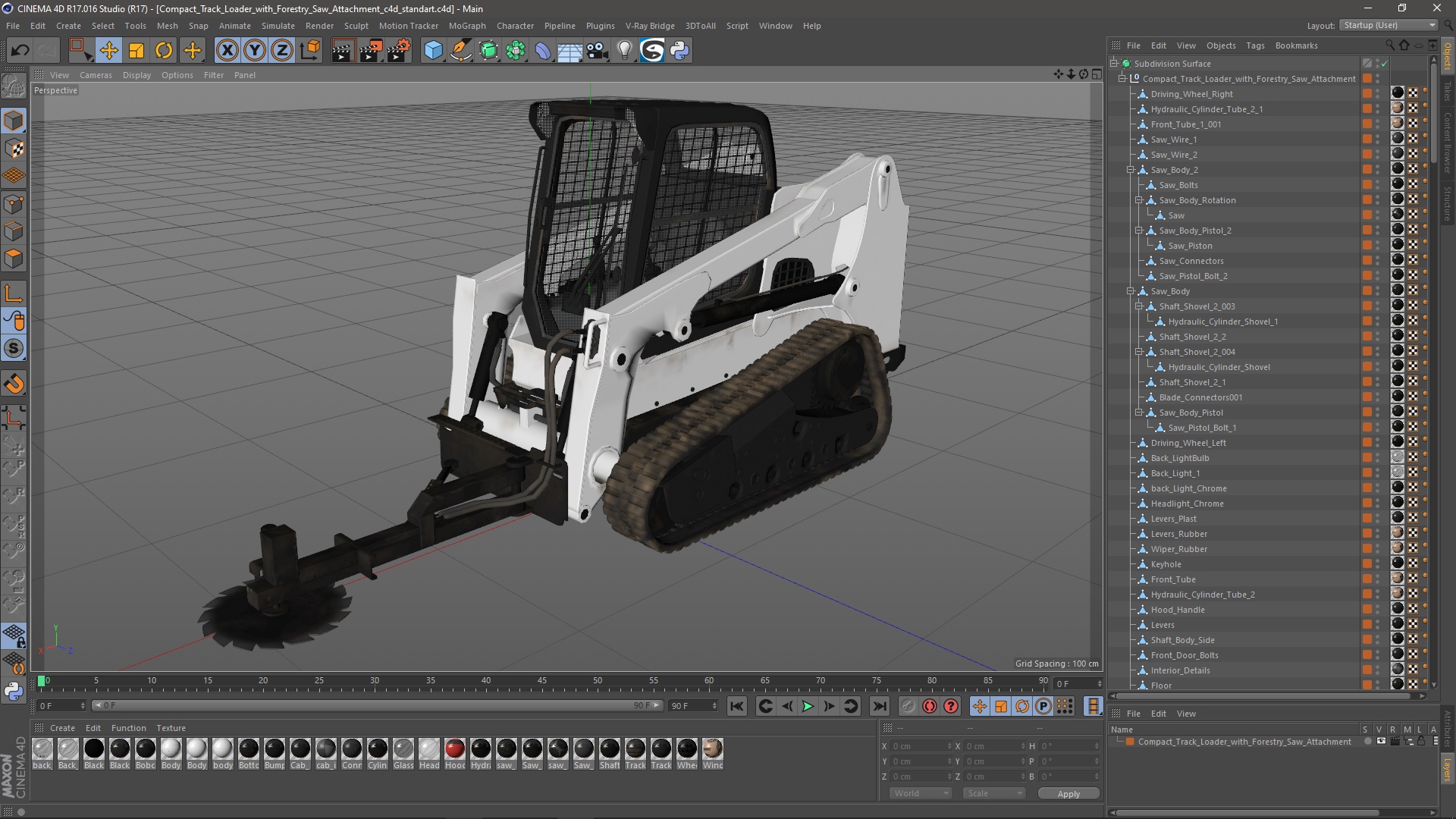The width and height of the screenshot is (1456, 819).
Task: Toggle Driving_Wheel_Right visibility dots
Action: tap(1378, 94)
